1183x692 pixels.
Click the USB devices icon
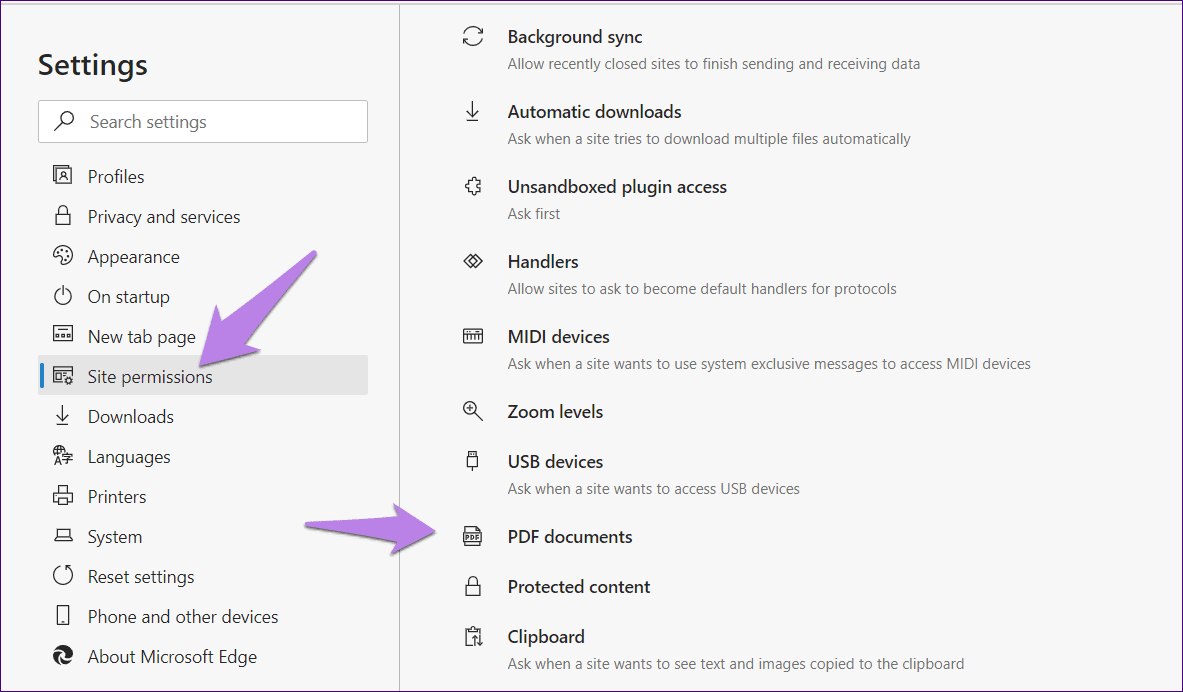472,461
